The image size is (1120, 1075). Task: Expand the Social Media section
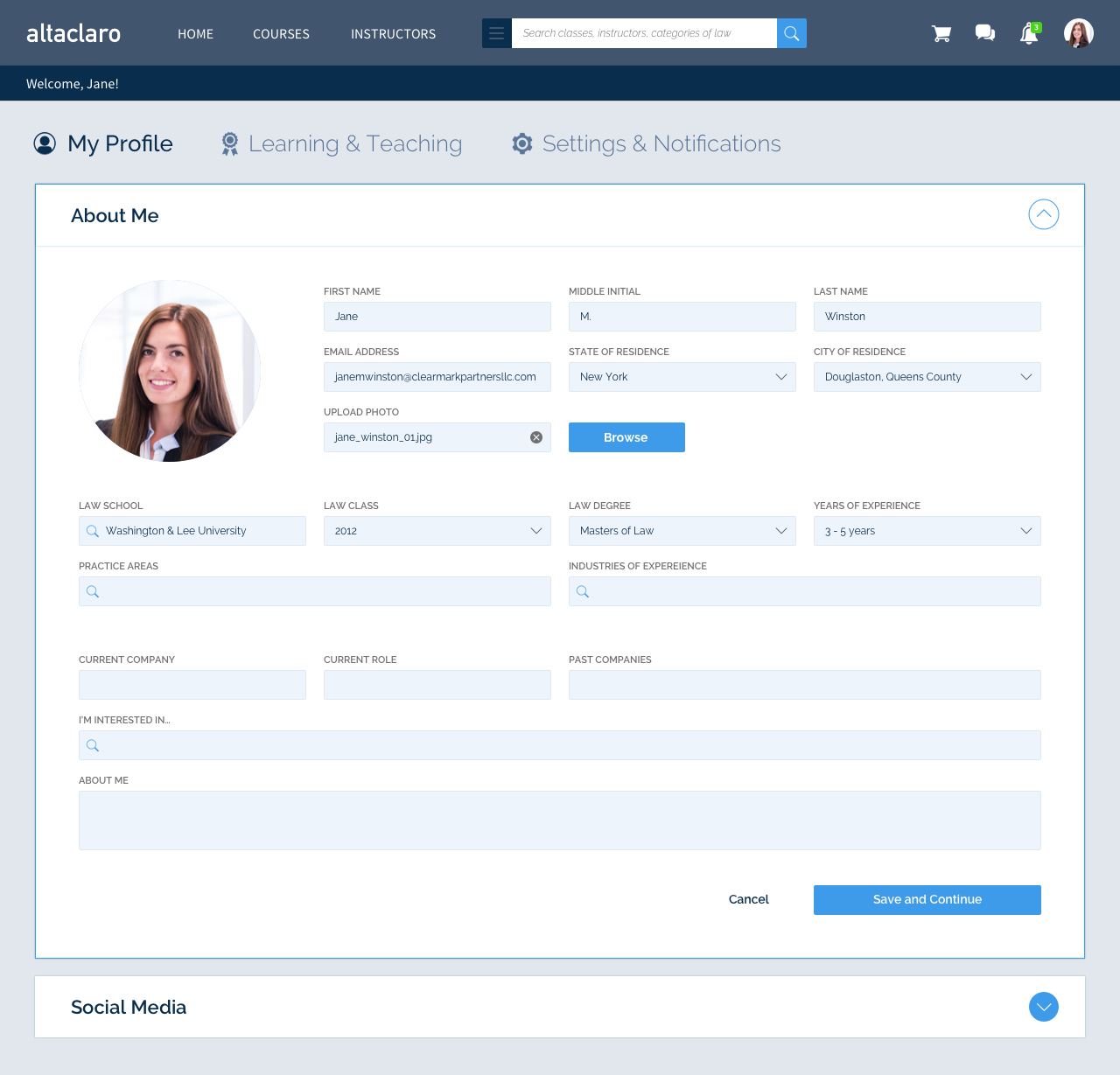tap(1043, 1007)
